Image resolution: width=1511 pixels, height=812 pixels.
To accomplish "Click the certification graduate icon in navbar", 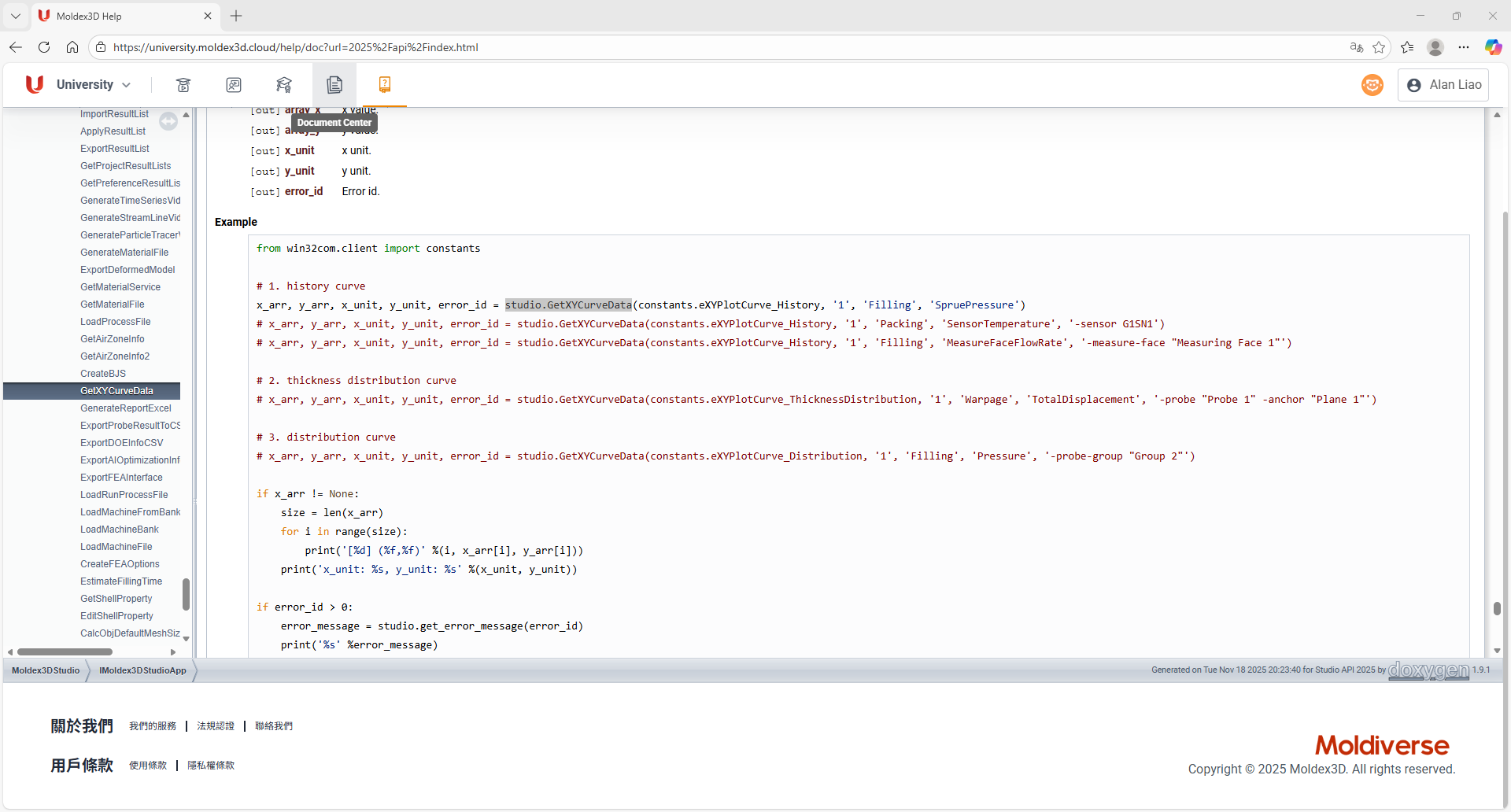I will click(x=284, y=84).
